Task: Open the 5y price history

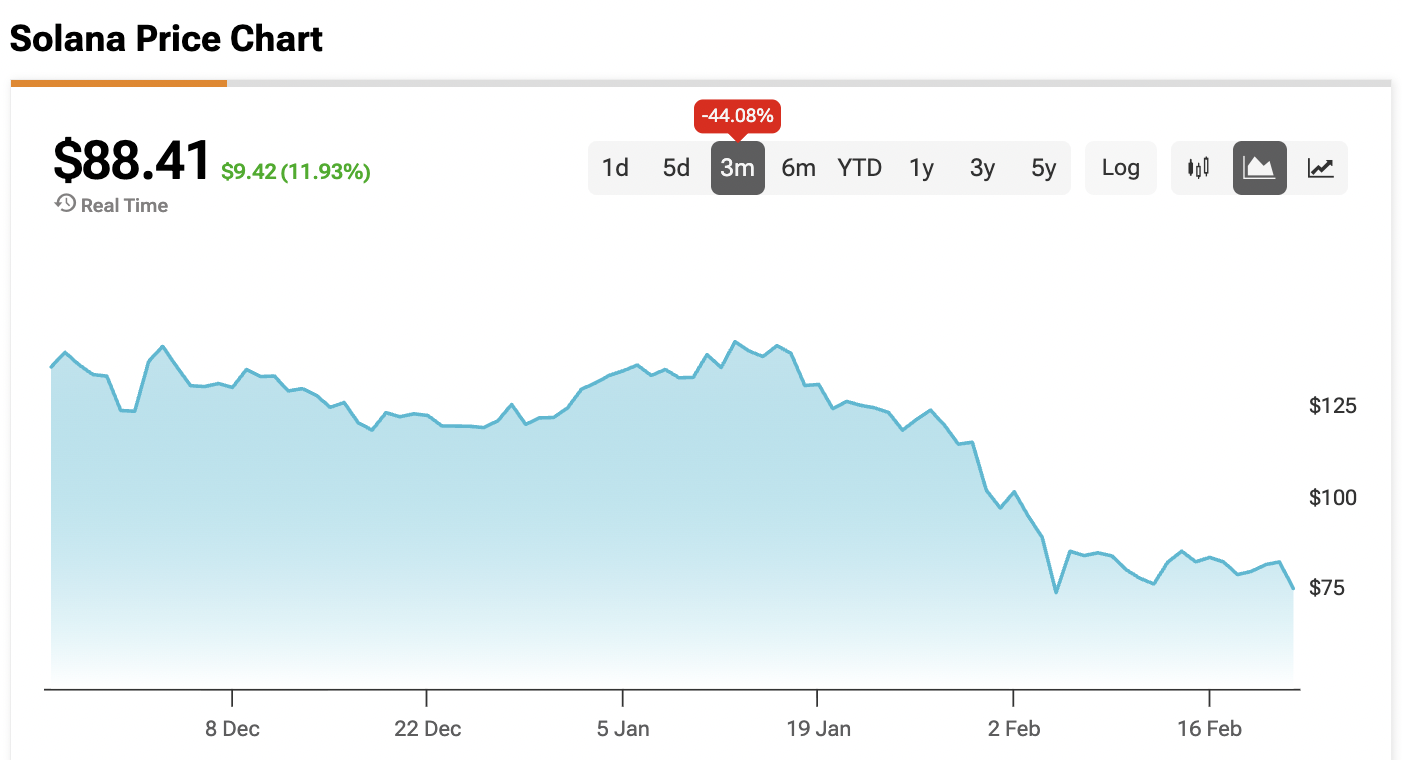Action: tap(1042, 168)
